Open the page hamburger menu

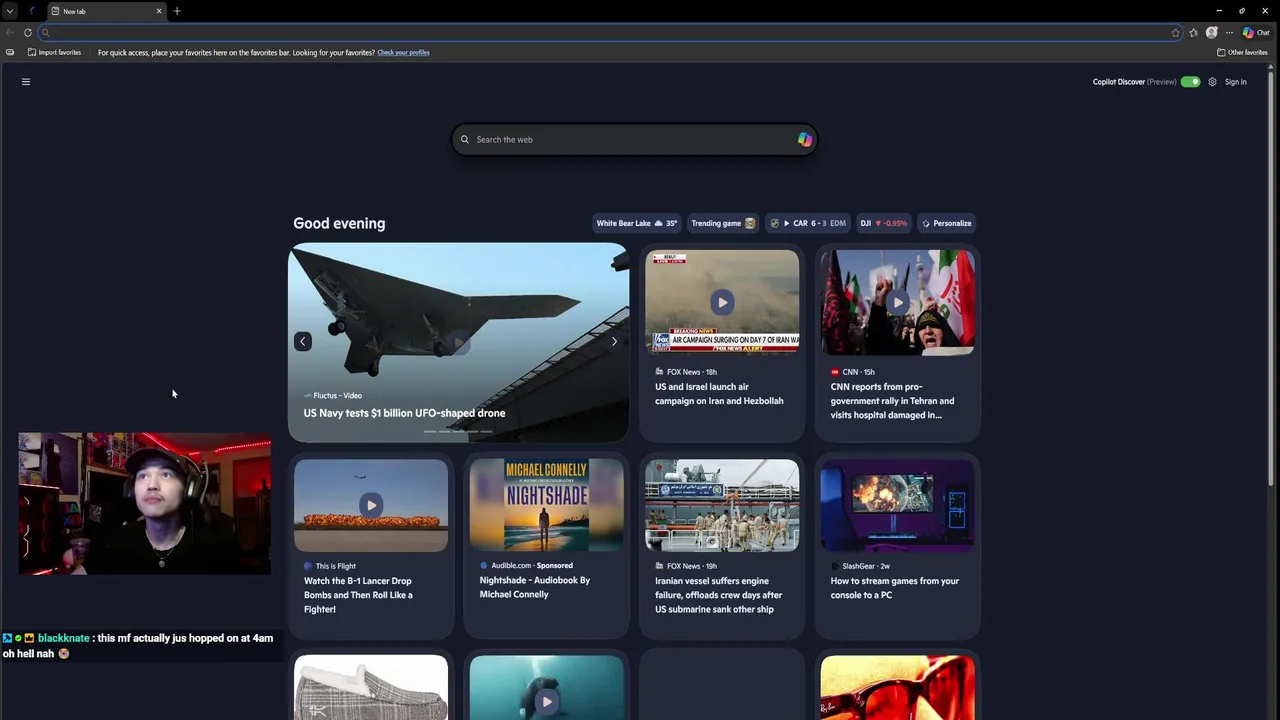[26, 82]
